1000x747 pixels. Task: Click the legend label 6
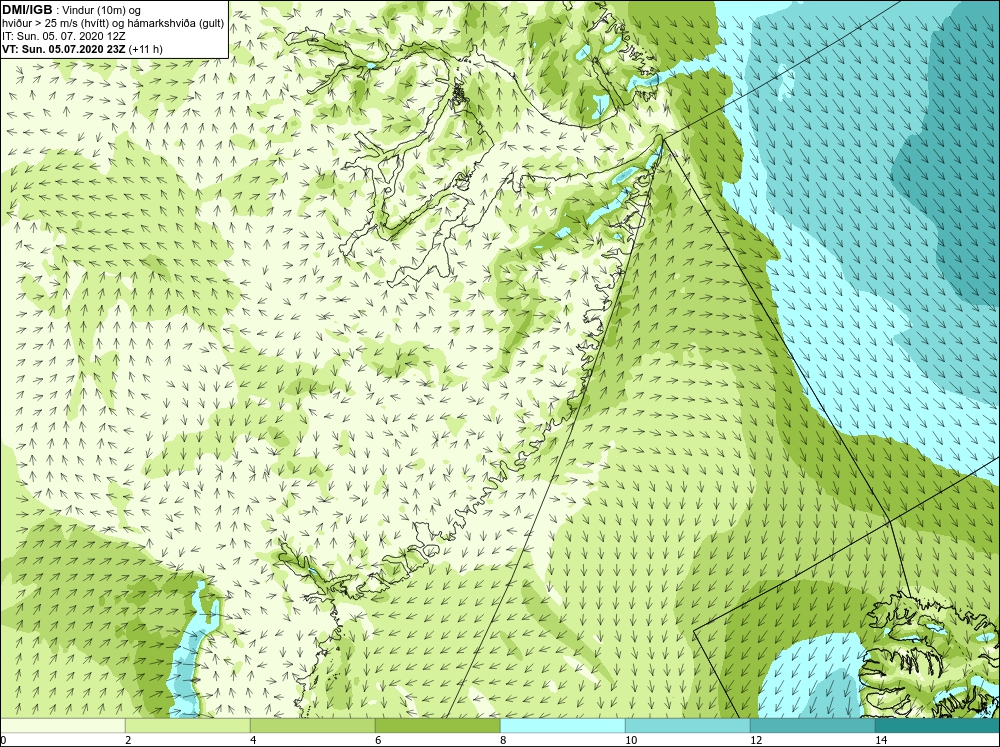point(378,740)
